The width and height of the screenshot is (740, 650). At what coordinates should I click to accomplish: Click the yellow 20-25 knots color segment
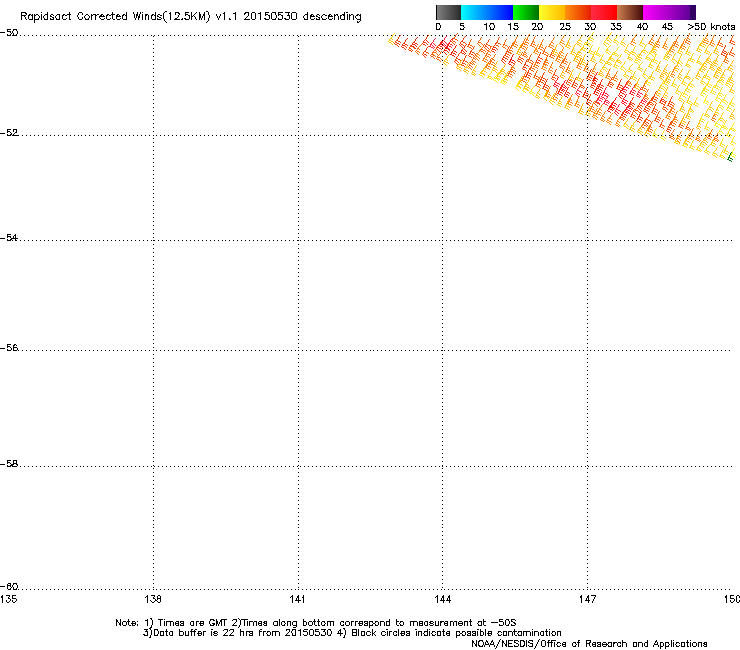(x=552, y=12)
